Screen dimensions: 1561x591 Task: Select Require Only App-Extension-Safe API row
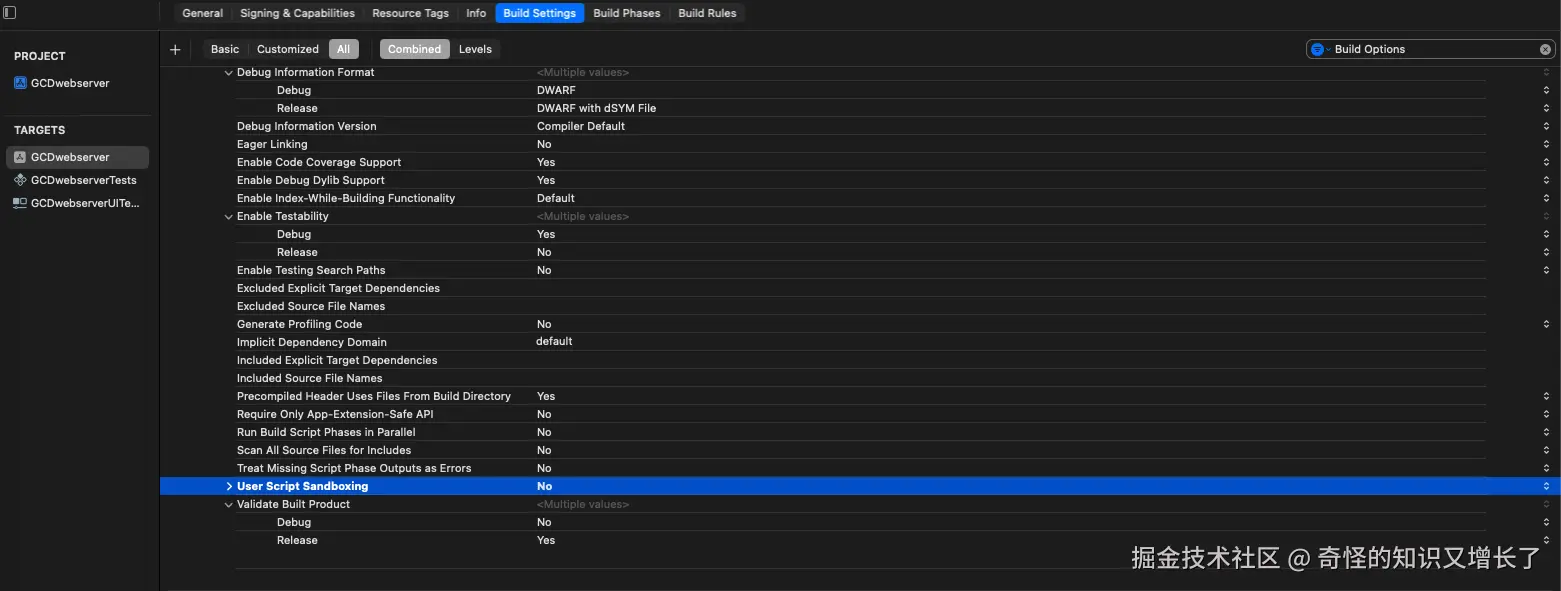(860, 414)
